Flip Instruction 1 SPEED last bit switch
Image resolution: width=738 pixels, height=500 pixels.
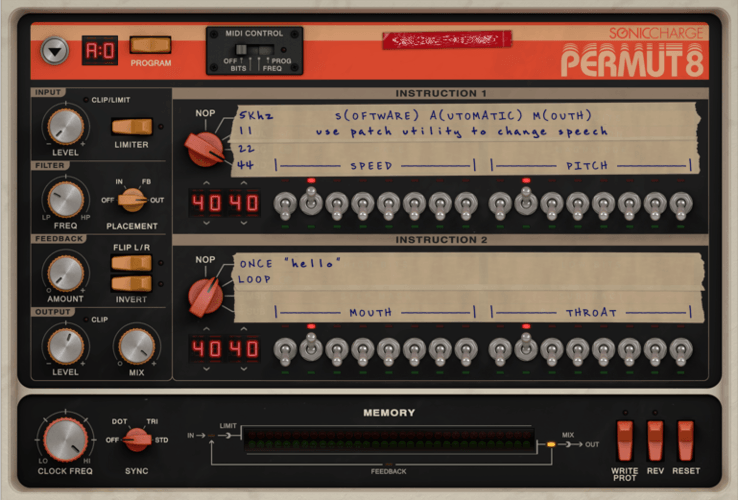[x=466, y=205]
